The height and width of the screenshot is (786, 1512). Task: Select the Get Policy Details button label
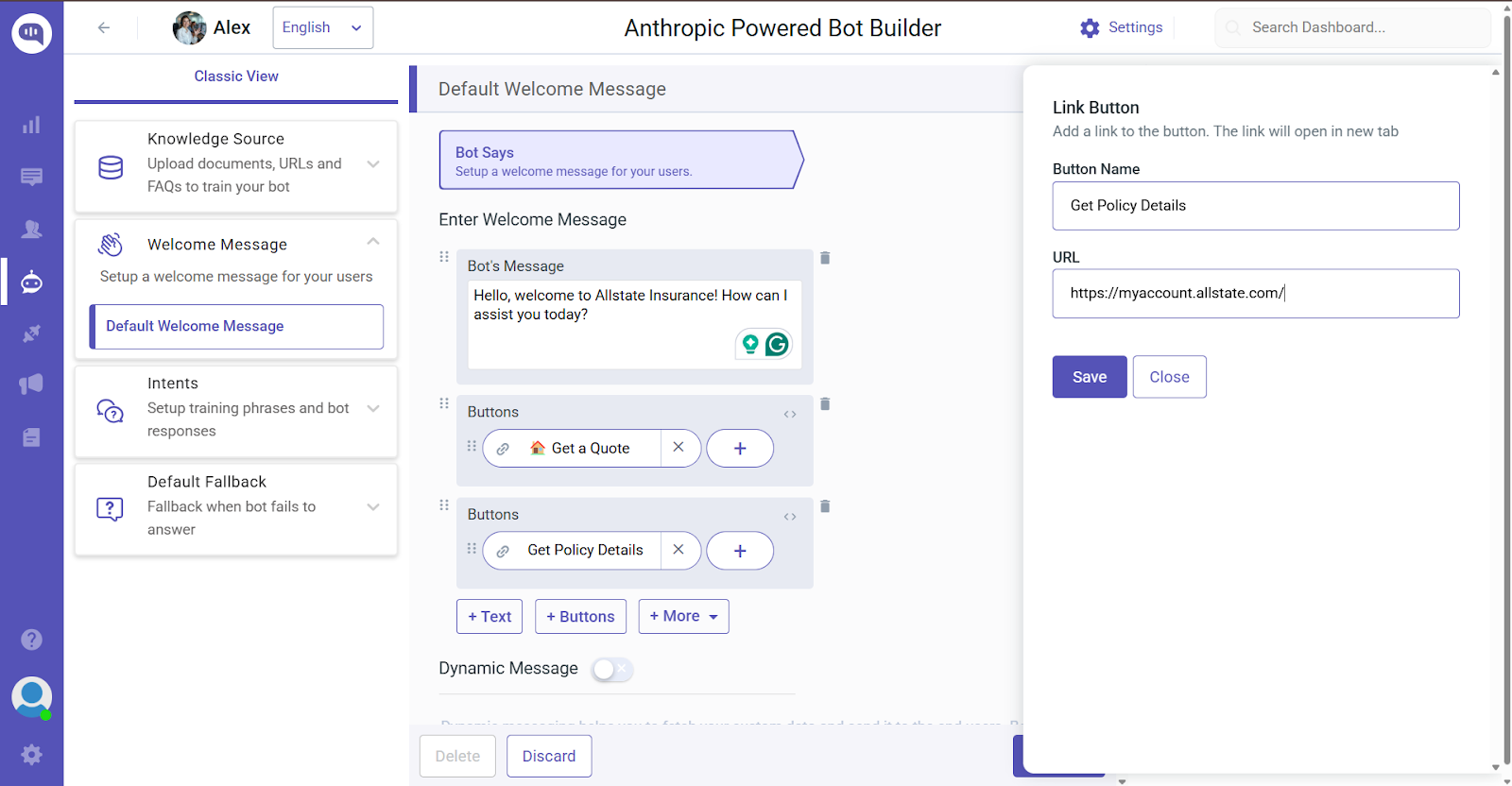pos(585,550)
